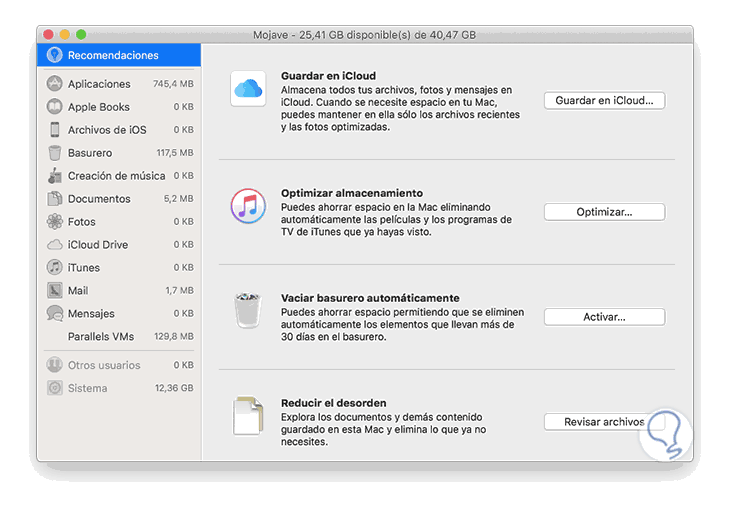The height and width of the screenshot is (510, 730).
Task: Click the Apple Books label
Action: 99,107
